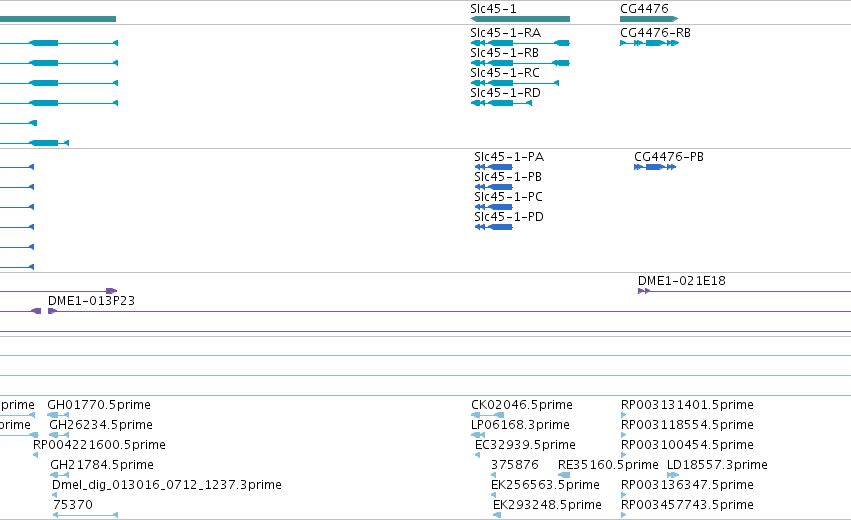Click the CG4476 gene span arrow bar
The width and height of the screenshot is (851, 520).
649,19
